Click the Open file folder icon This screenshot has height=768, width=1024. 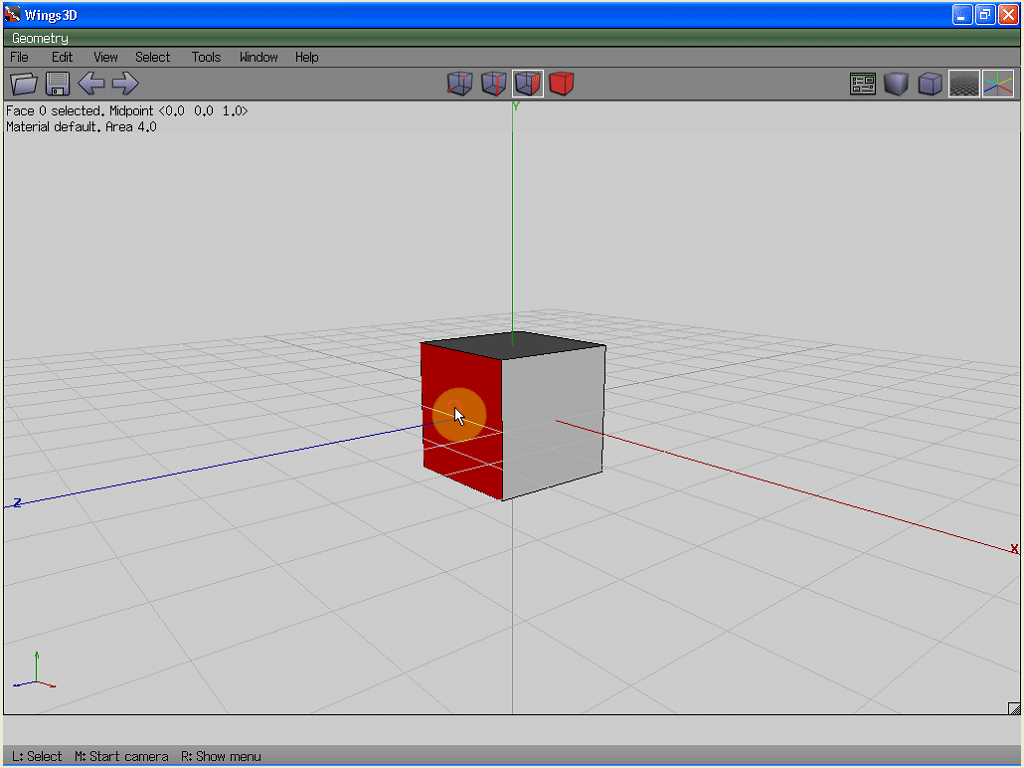click(23, 84)
